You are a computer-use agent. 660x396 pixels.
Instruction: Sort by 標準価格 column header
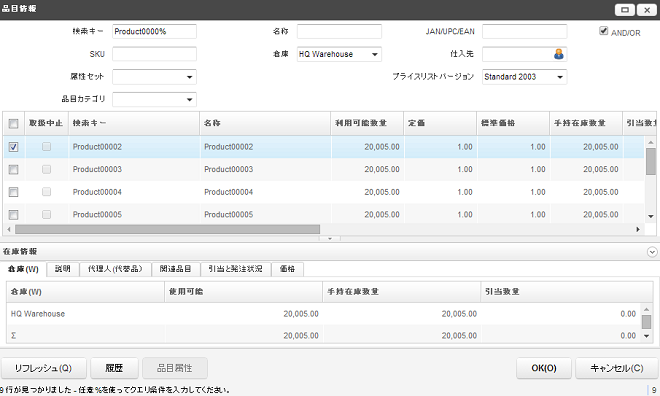pyautogui.click(x=513, y=123)
